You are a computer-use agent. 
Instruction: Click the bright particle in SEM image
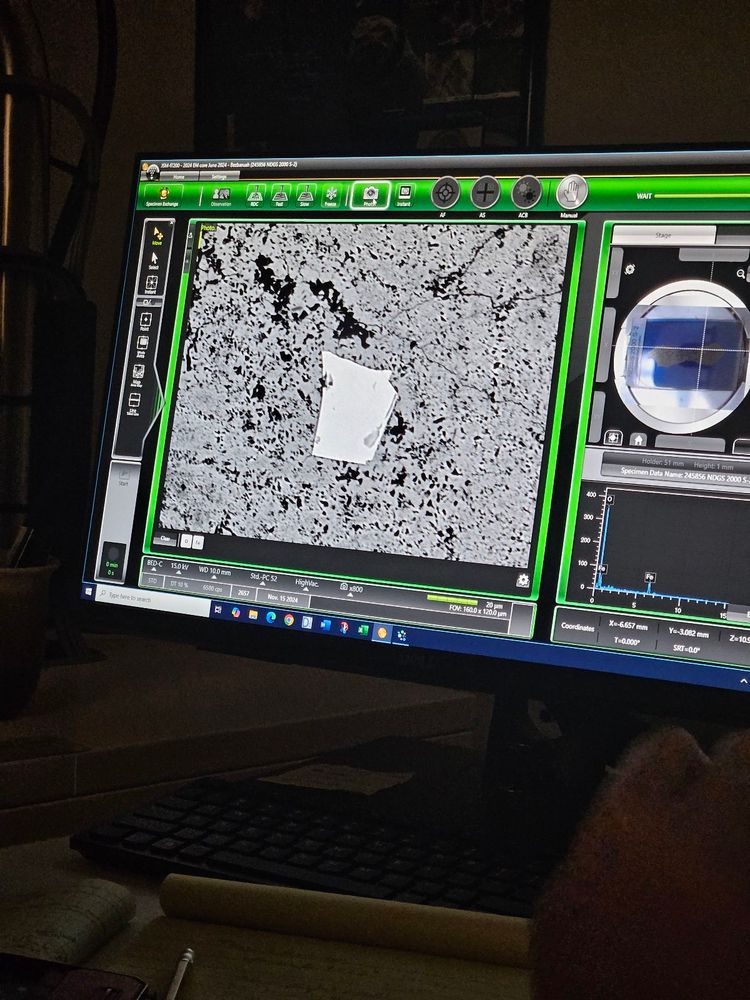(355, 407)
